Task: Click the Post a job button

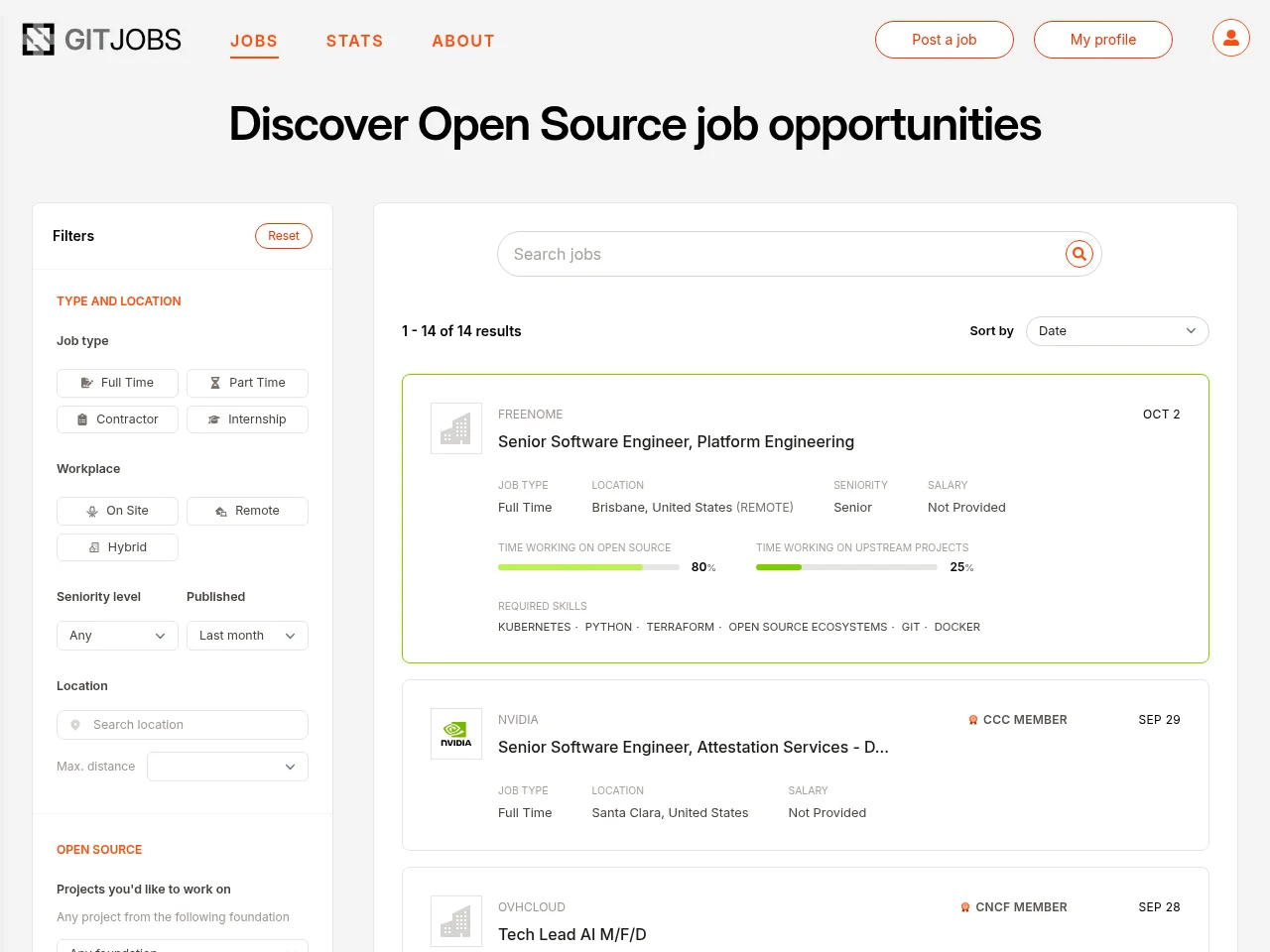Action: tap(945, 40)
